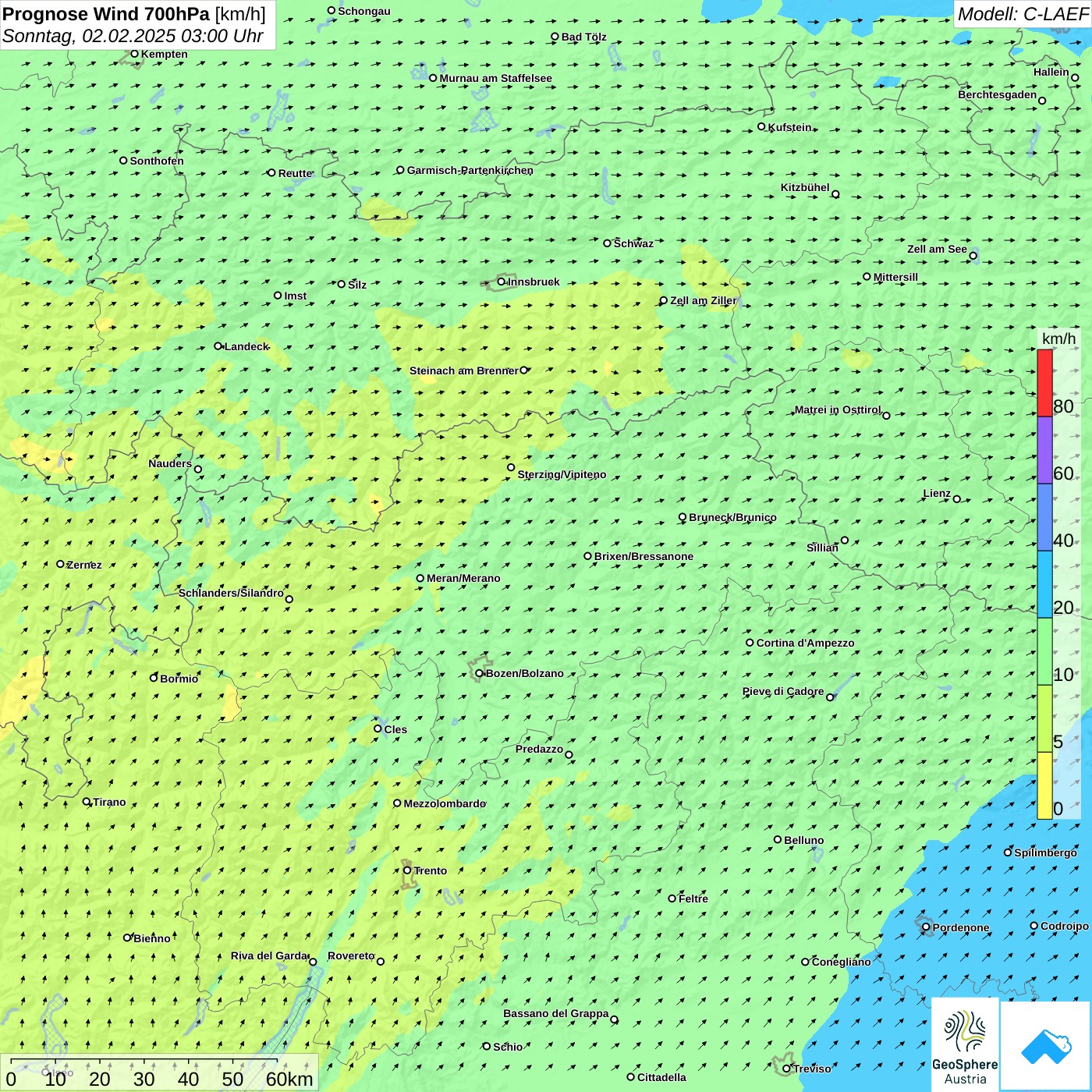
Task: Click the 'Cortina d'Ampezzo' place label
Action: click(x=805, y=643)
